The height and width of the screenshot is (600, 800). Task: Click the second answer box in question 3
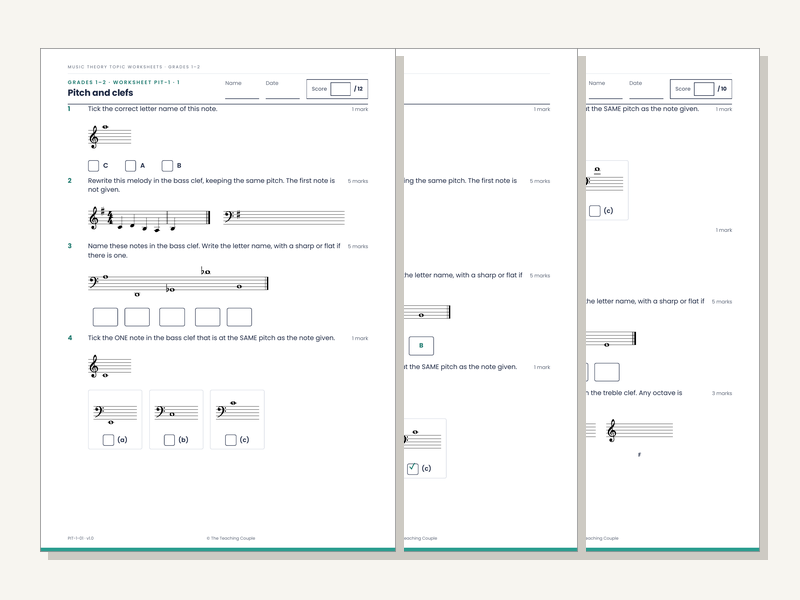click(x=137, y=317)
